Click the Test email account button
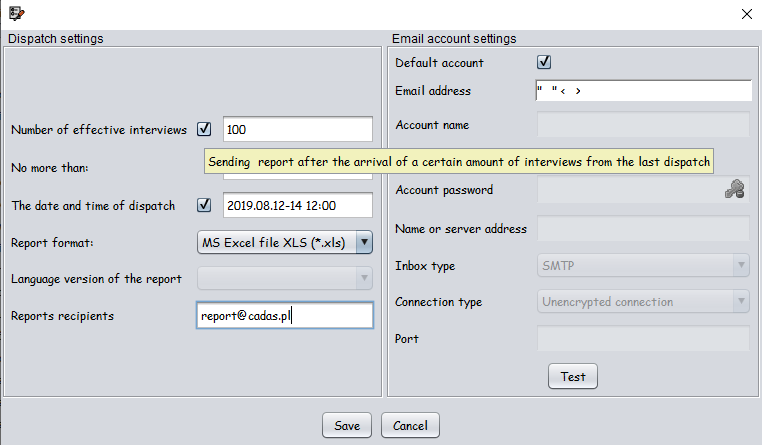762x445 pixels. pos(573,377)
